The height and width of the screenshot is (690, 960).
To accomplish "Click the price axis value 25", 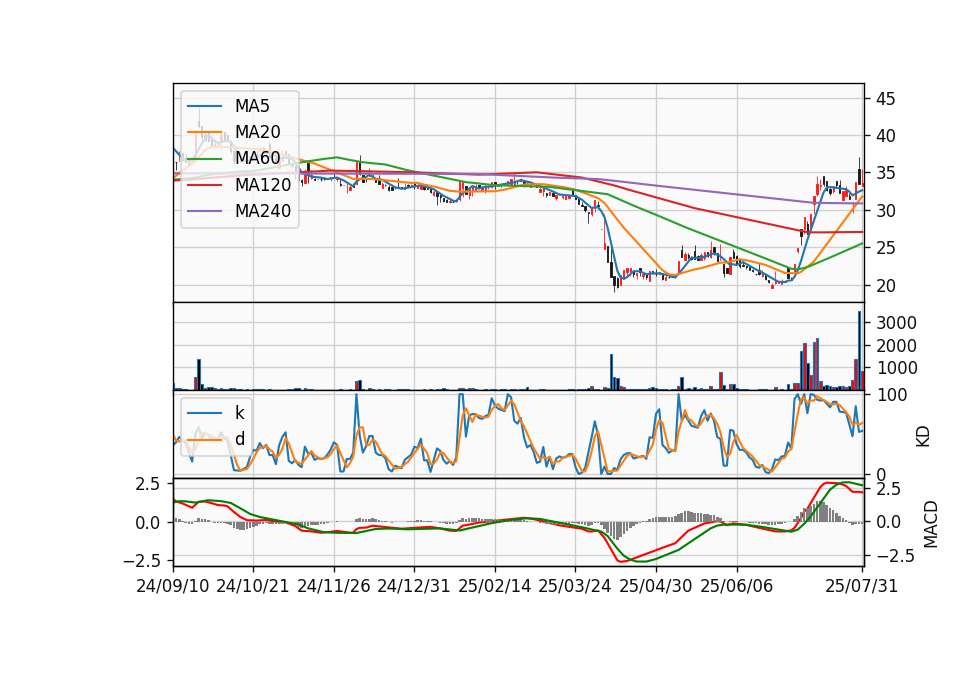I will [885, 248].
